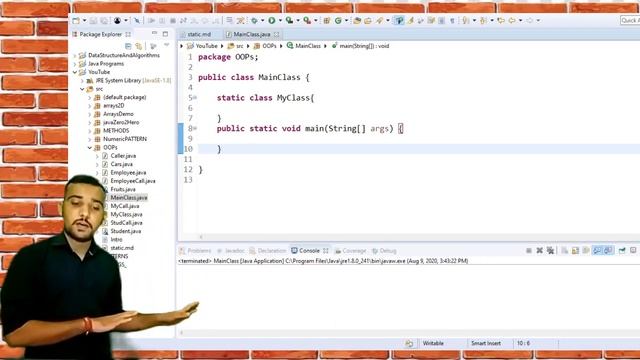Image resolution: width=640 pixels, height=360 pixels.
Task: Click Remove Launch X icon in Console
Action: pyautogui.click(x=540, y=251)
